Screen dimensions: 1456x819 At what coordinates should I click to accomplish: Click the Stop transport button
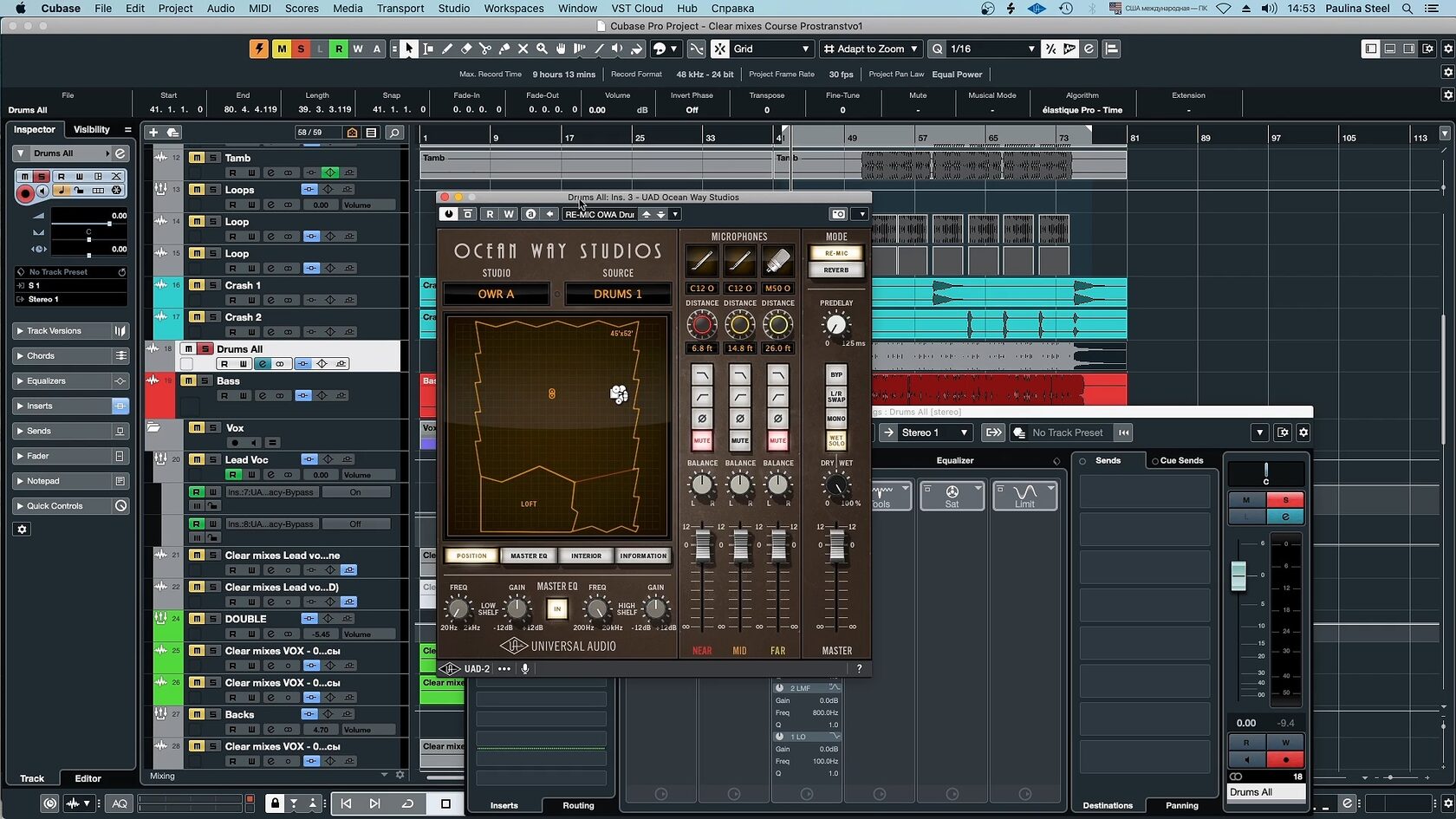click(x=445, y=803)
